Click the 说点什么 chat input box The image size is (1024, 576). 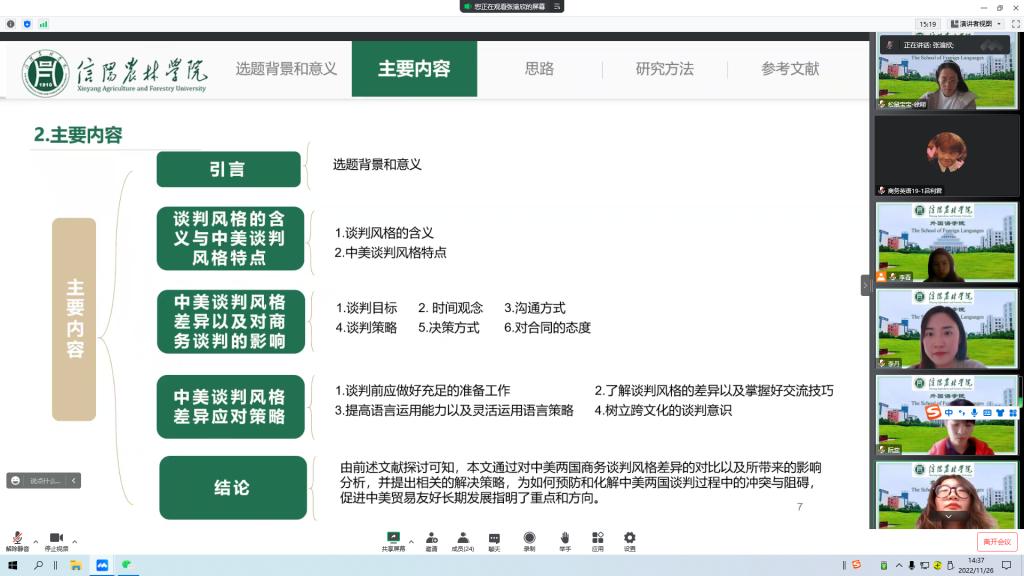pos(46,480)
